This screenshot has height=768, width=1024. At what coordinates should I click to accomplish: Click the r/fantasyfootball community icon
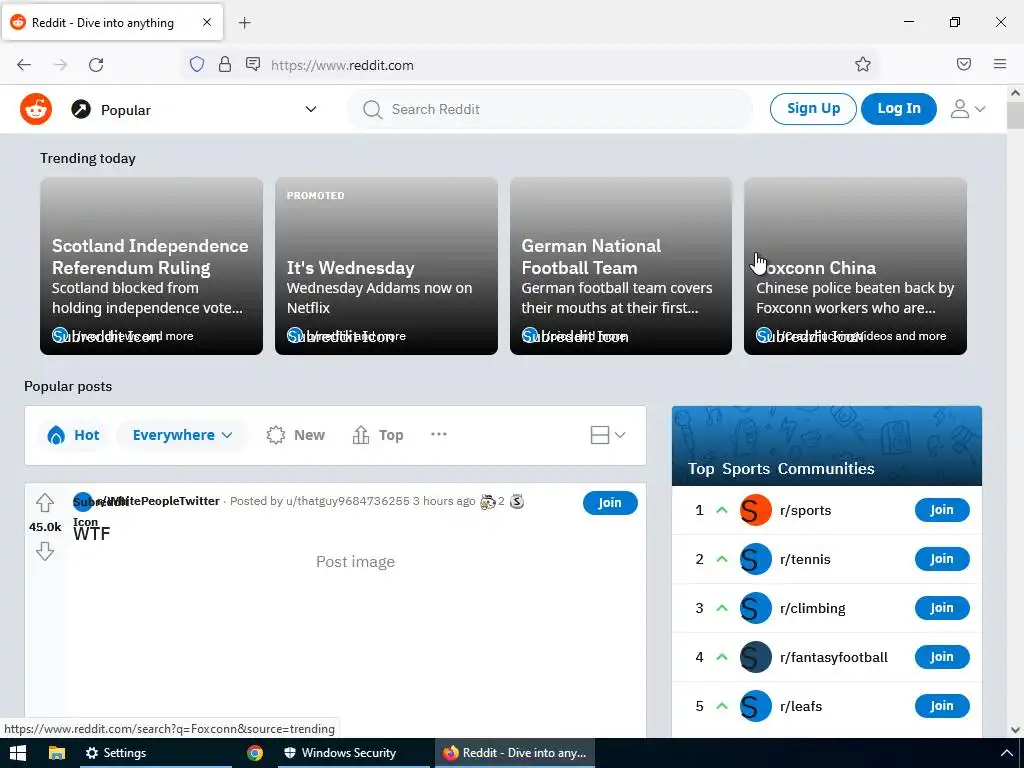coord(756,657)
